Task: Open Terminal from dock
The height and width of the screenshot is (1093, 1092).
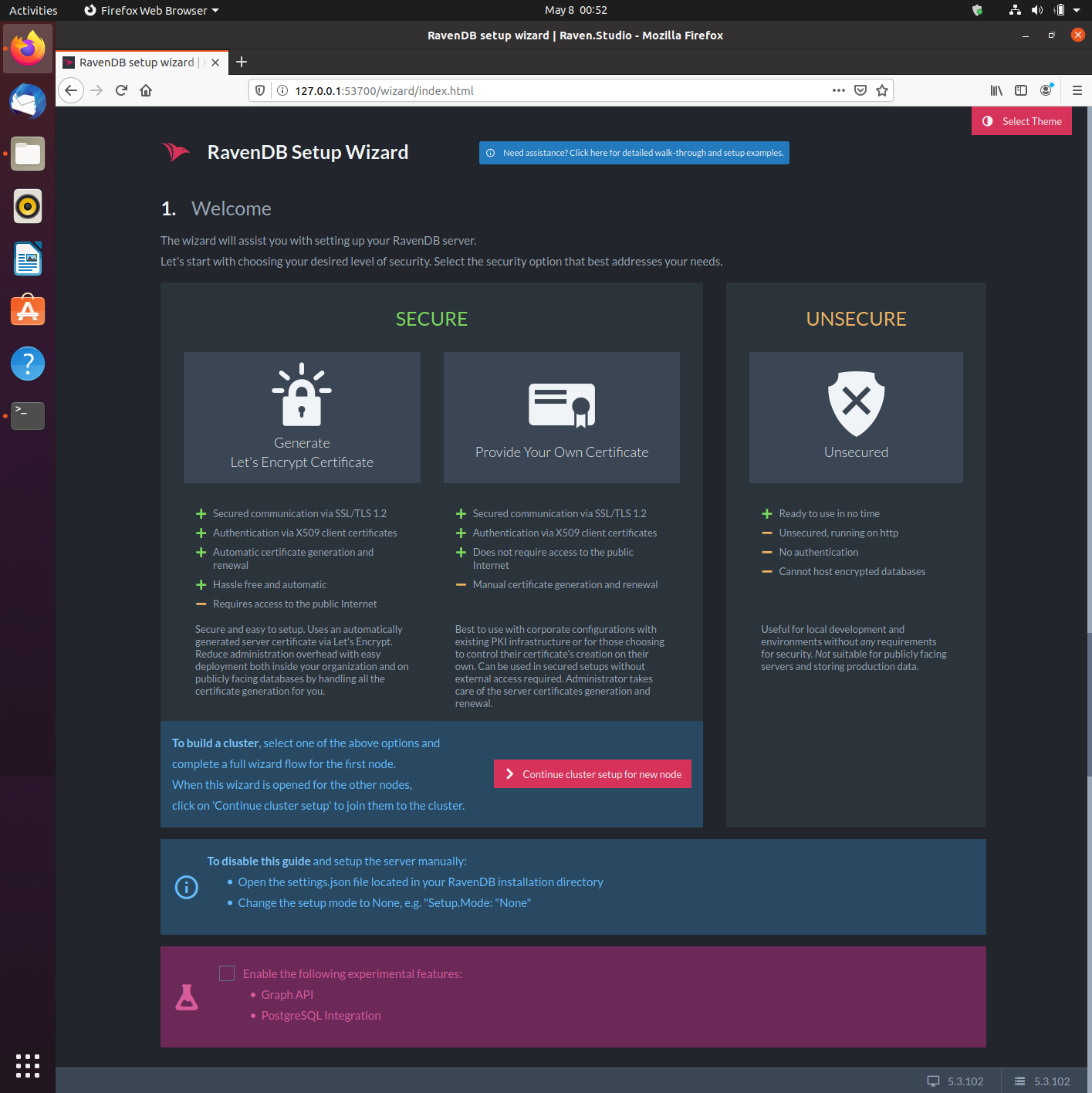Action: click(28, 416)
